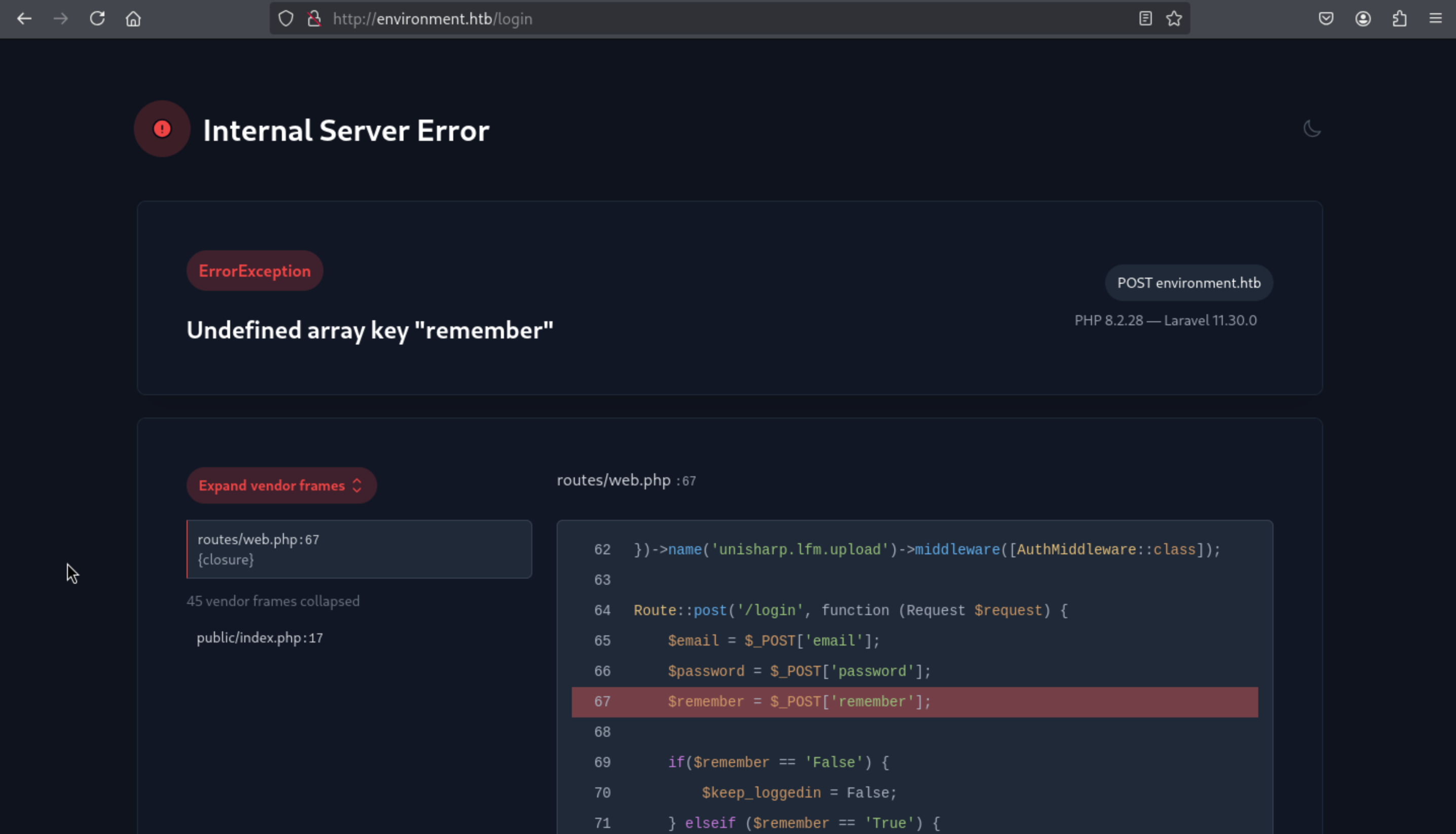Click the POST environment.htb badge
Image resolution: width=1456 pixels, height=834 pixels.
(1188, 282)
